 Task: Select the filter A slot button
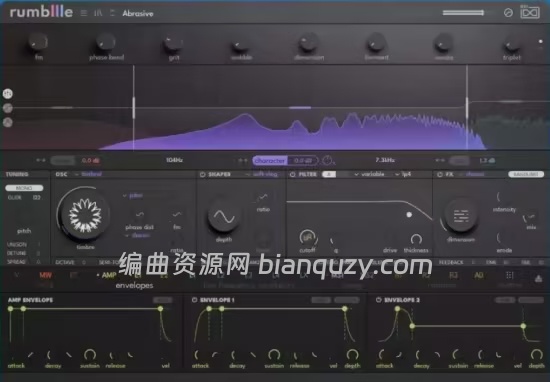pyautogui.click(x=329, y=174)
